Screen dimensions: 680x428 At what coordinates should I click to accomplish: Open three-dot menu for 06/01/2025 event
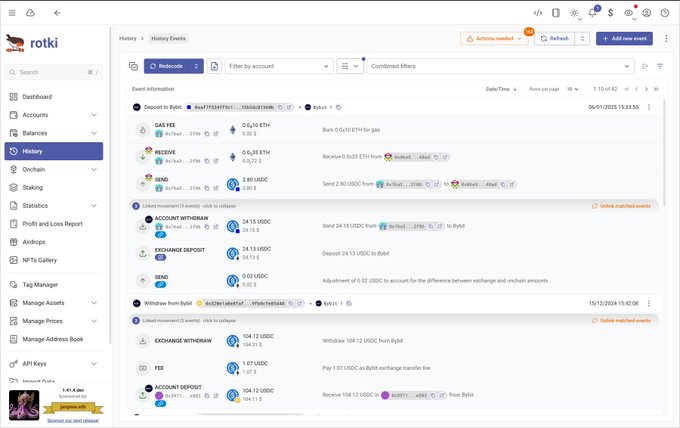649,107
